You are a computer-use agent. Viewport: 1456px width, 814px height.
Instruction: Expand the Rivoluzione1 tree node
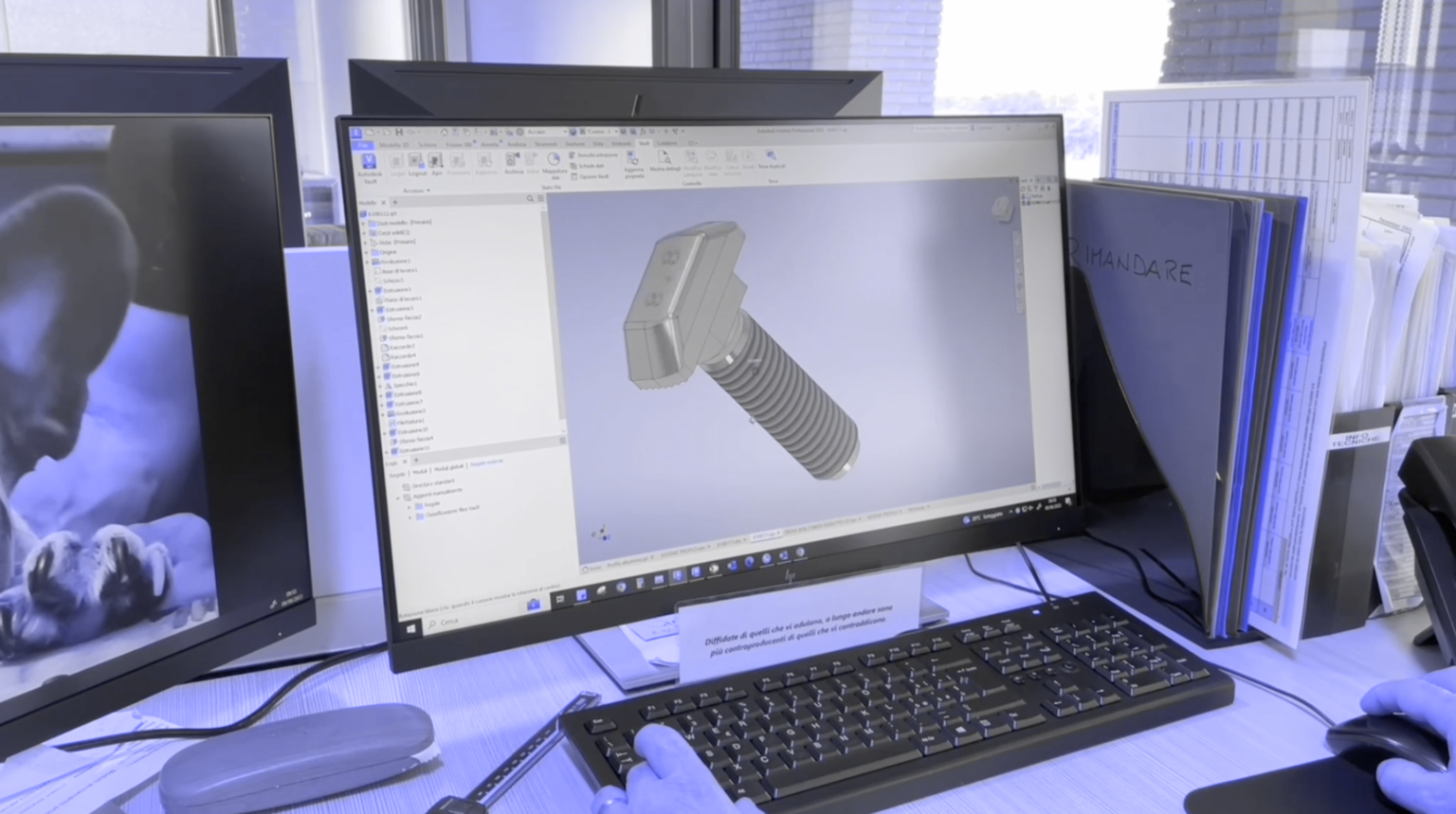tap(367, 262)
